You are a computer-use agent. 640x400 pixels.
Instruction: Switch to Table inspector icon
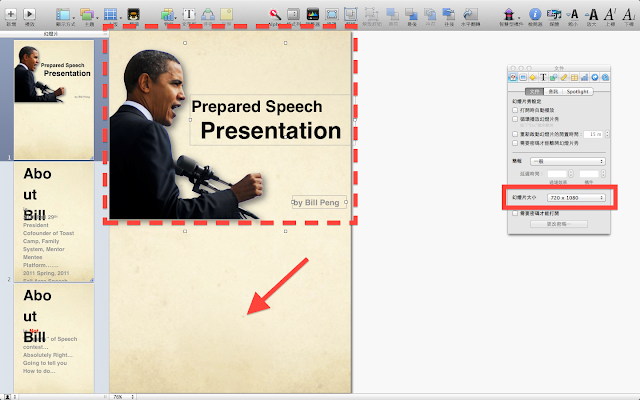(x=574, y=77)
